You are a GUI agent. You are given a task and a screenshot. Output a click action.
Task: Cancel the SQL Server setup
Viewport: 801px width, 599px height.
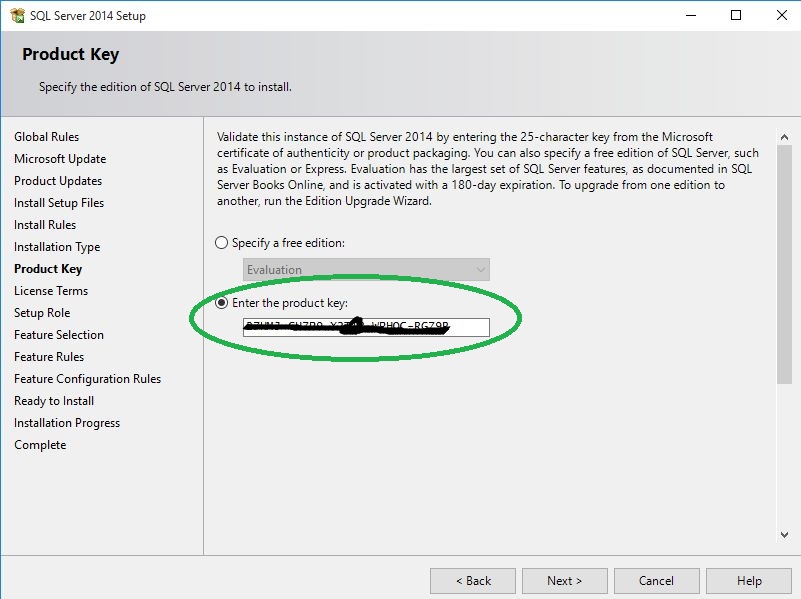[x=656, y=581]
